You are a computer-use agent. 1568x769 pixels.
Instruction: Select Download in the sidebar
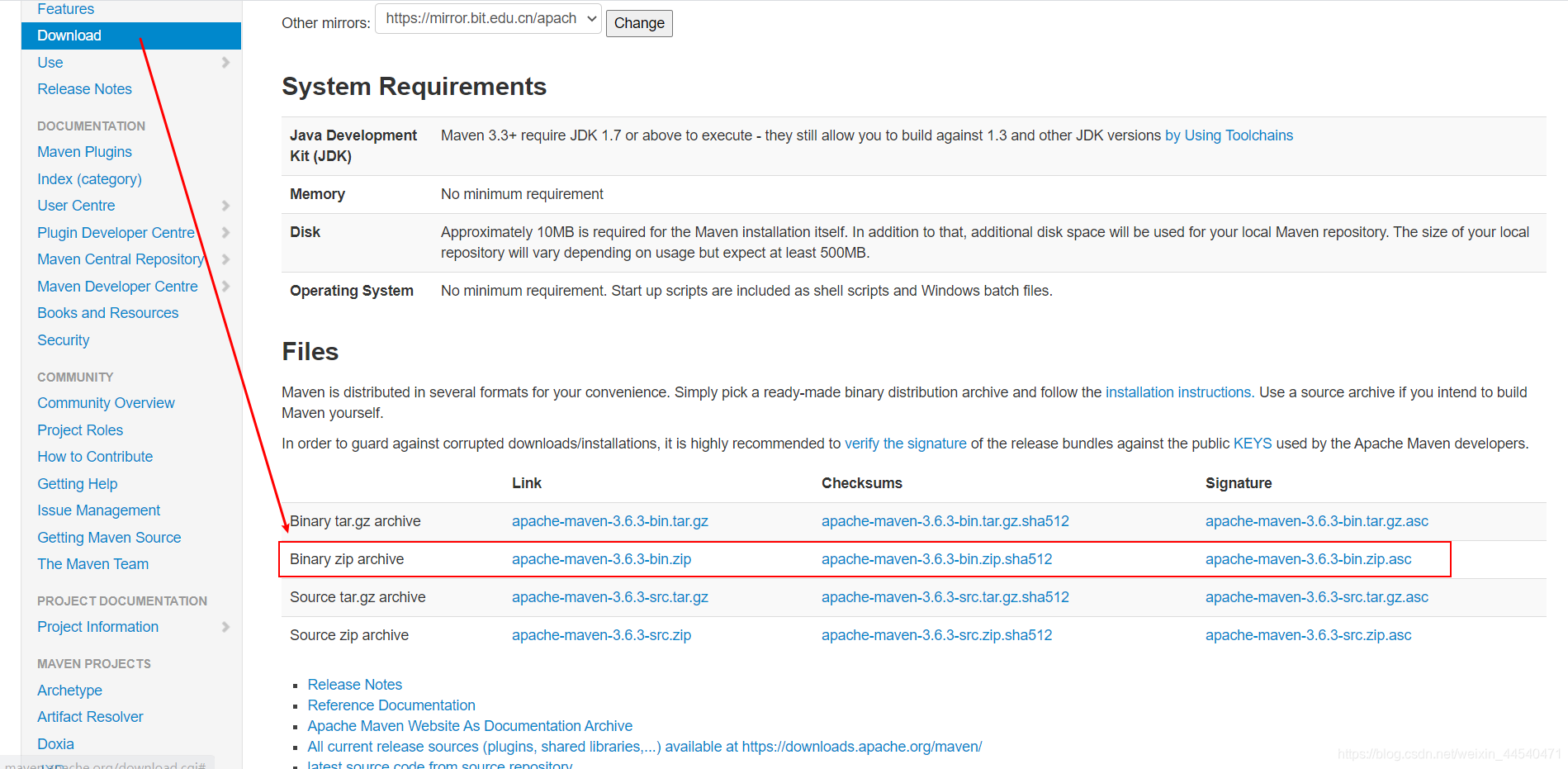(131, 36)
